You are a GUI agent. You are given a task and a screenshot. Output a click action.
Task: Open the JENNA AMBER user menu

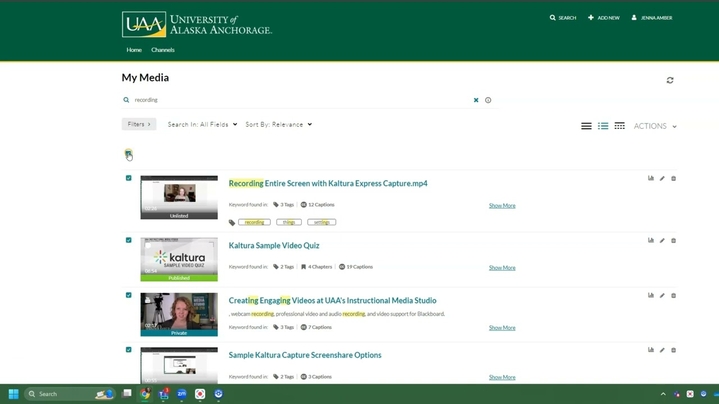pos(652,18)
